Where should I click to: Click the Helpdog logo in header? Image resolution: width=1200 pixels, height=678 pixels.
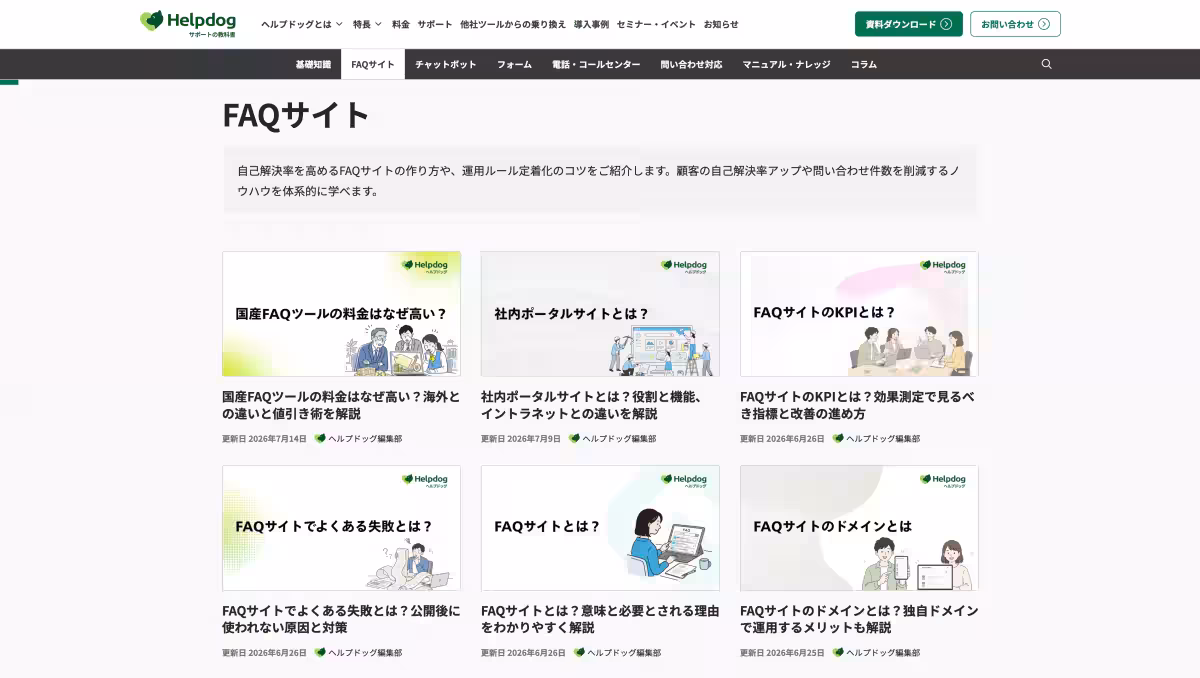188,24
